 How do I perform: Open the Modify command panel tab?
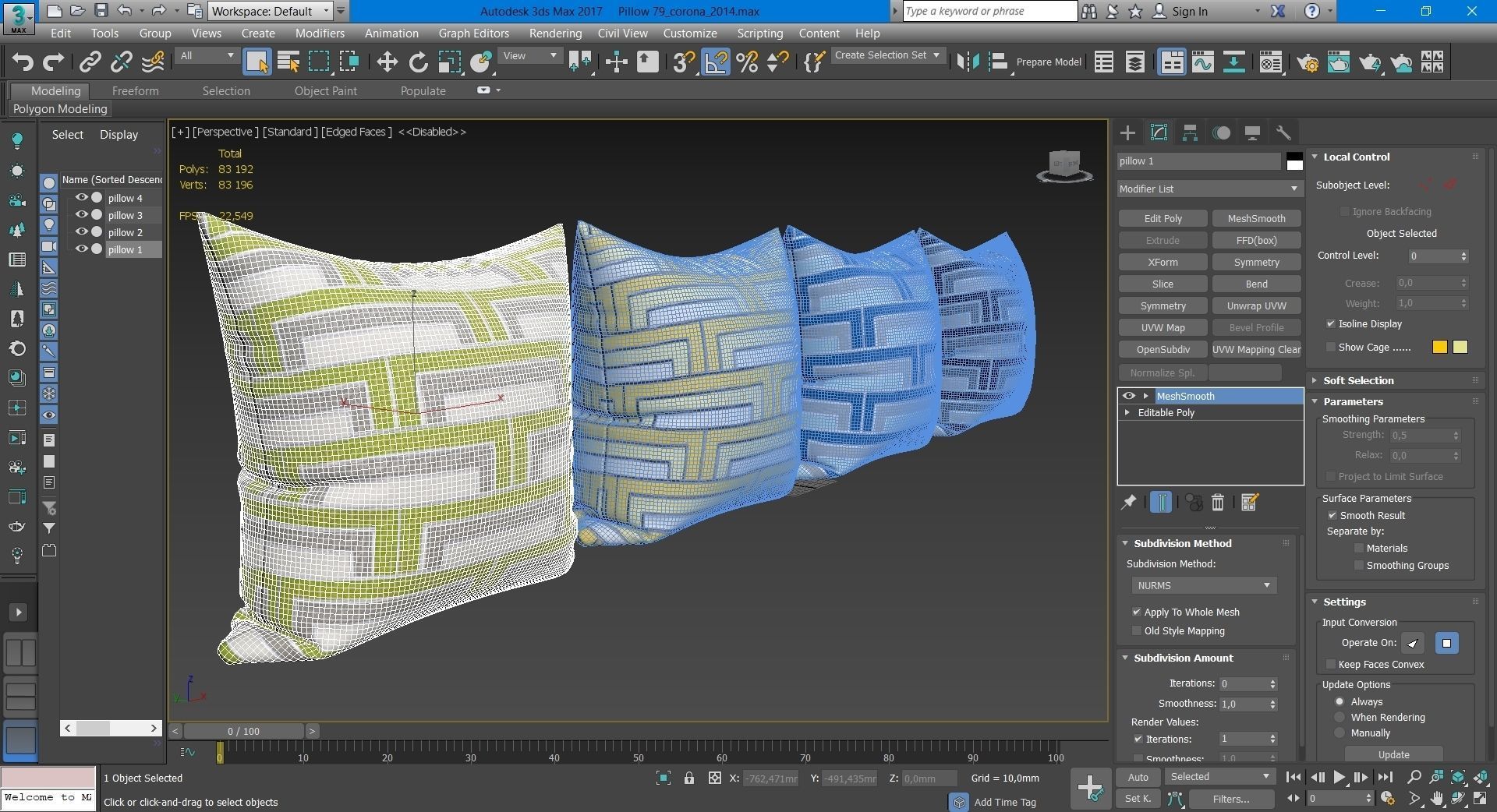pos(1159,132)
